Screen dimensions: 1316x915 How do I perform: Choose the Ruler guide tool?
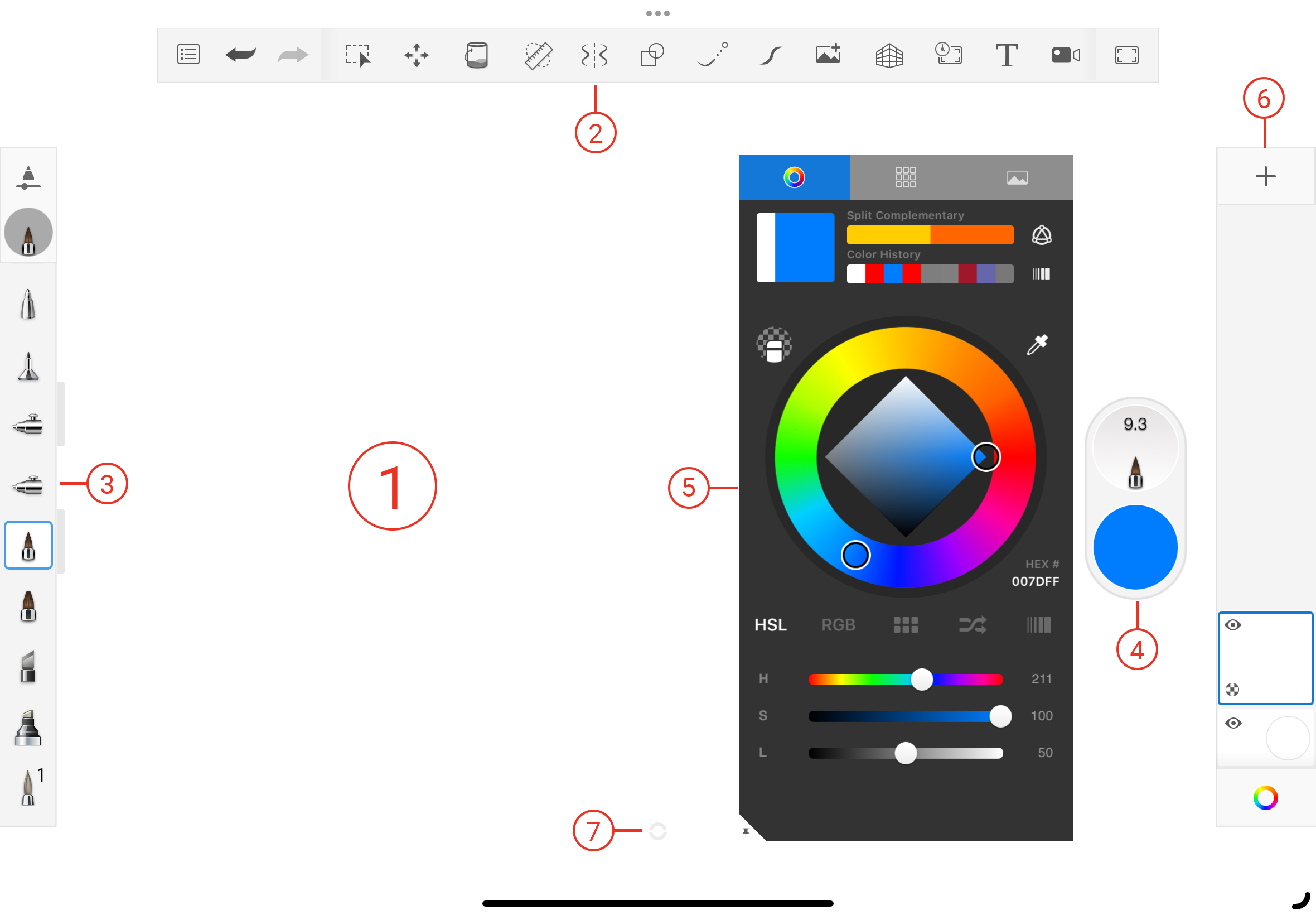pos(538,56)
